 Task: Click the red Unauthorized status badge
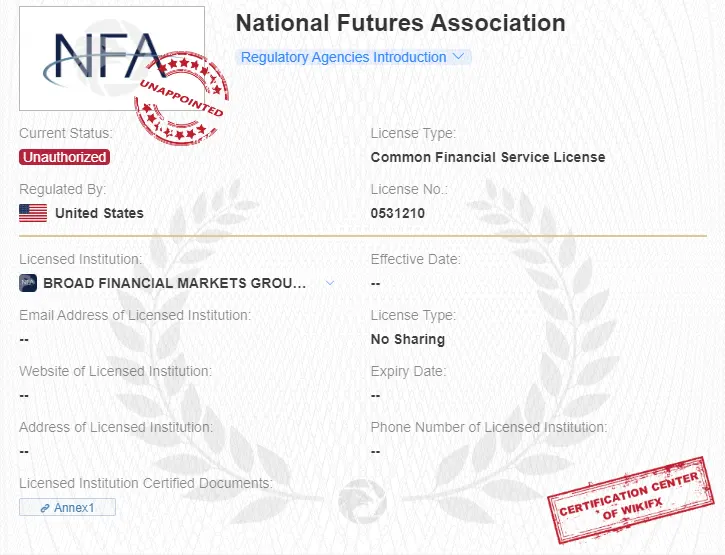tap(65, 157)
